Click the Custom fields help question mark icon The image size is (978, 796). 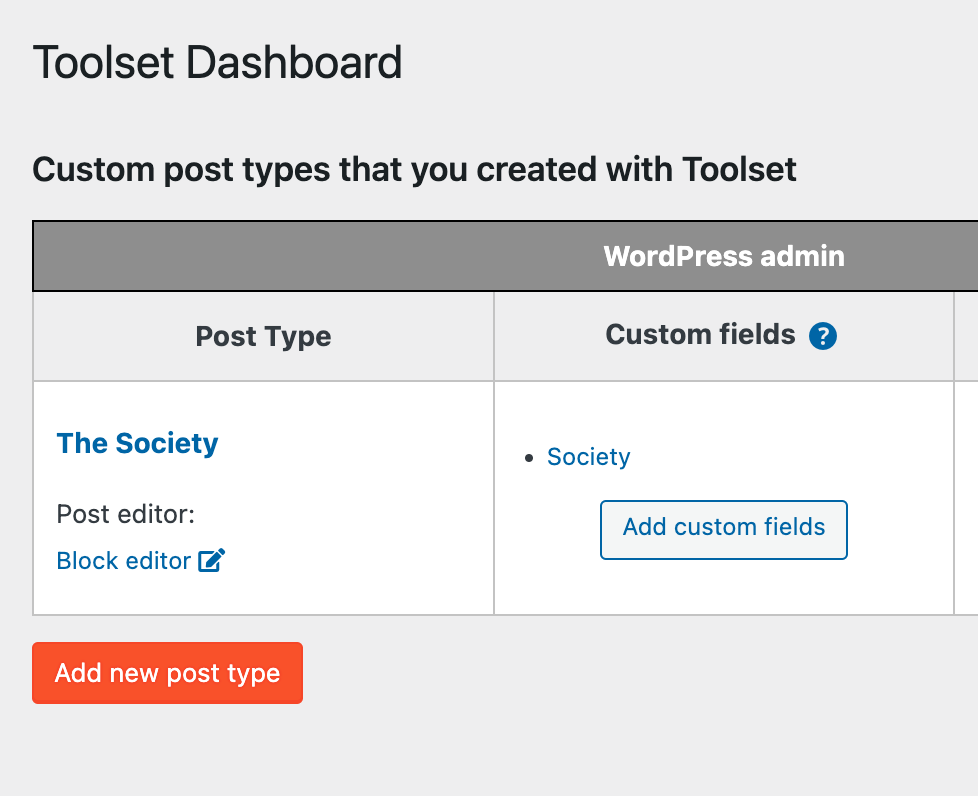(823, 336)
